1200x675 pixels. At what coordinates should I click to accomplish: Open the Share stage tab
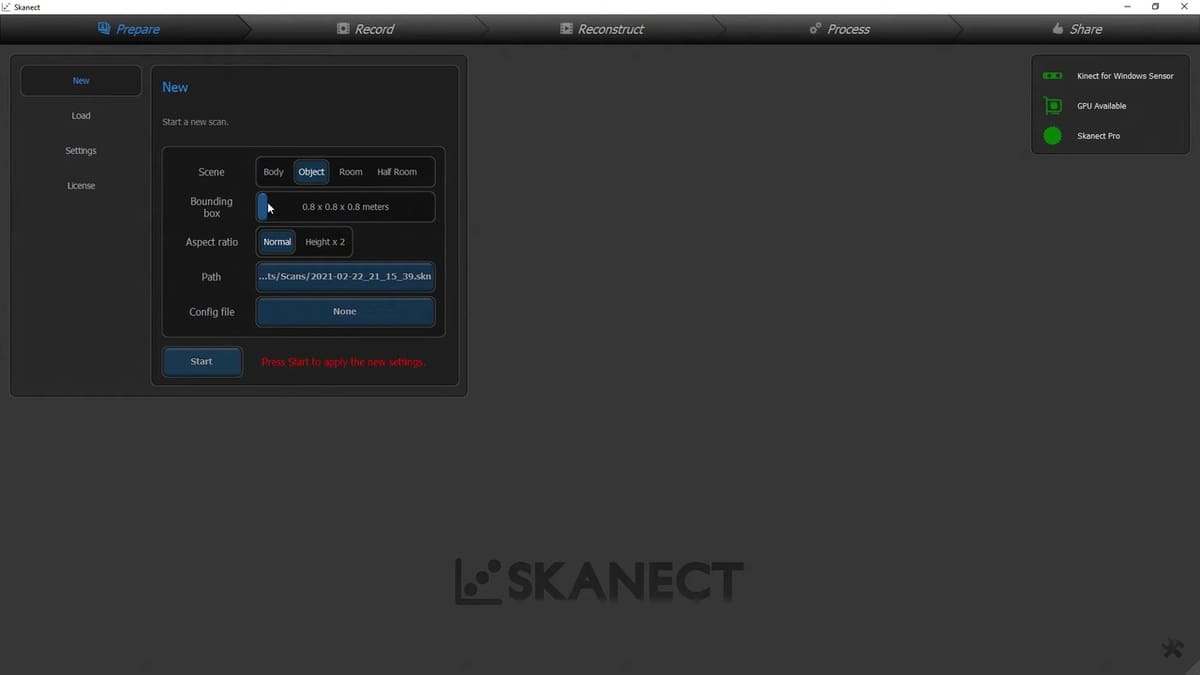tap(1077, 29)
